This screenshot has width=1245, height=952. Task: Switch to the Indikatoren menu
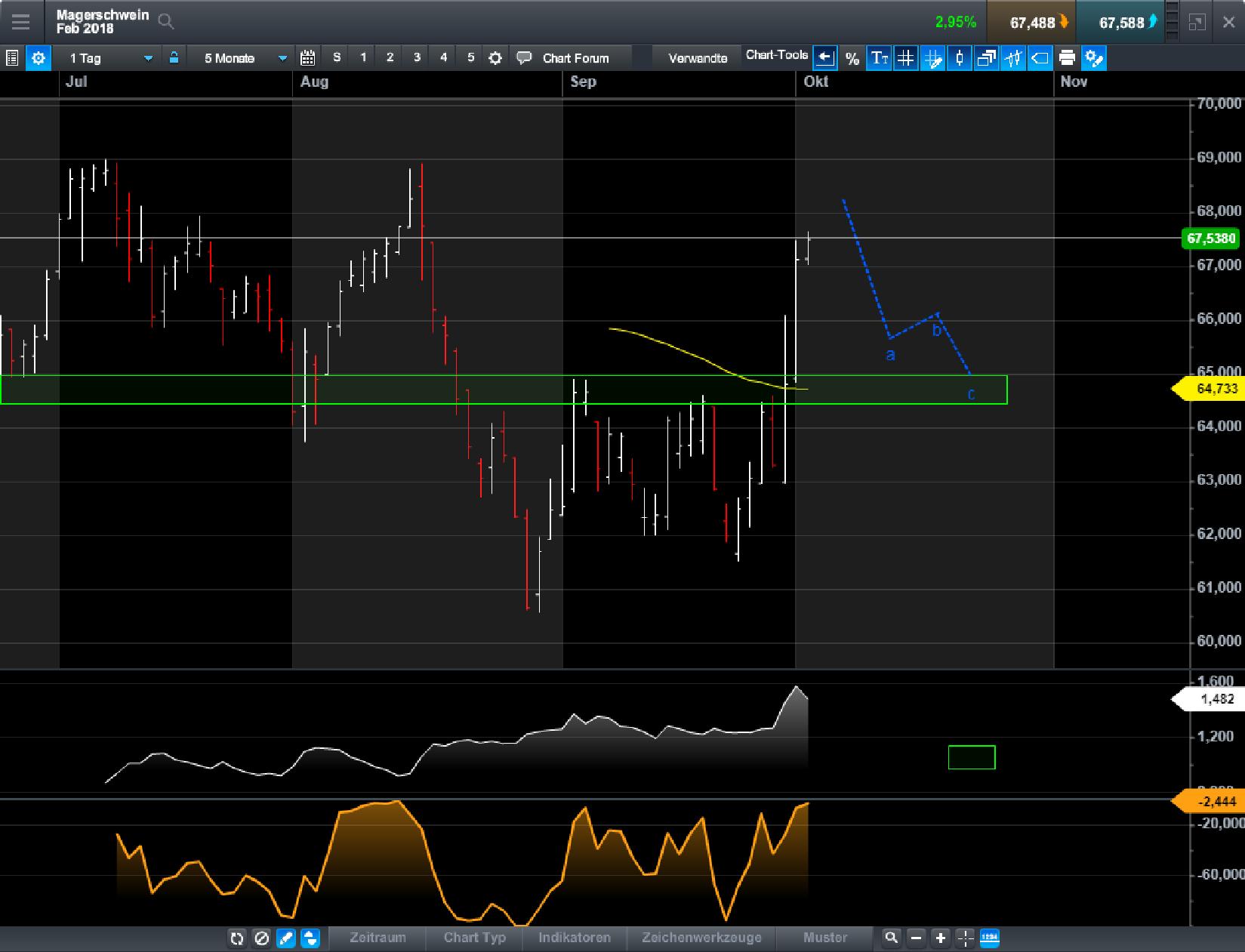pyautogui.click(x=574, y=938)
